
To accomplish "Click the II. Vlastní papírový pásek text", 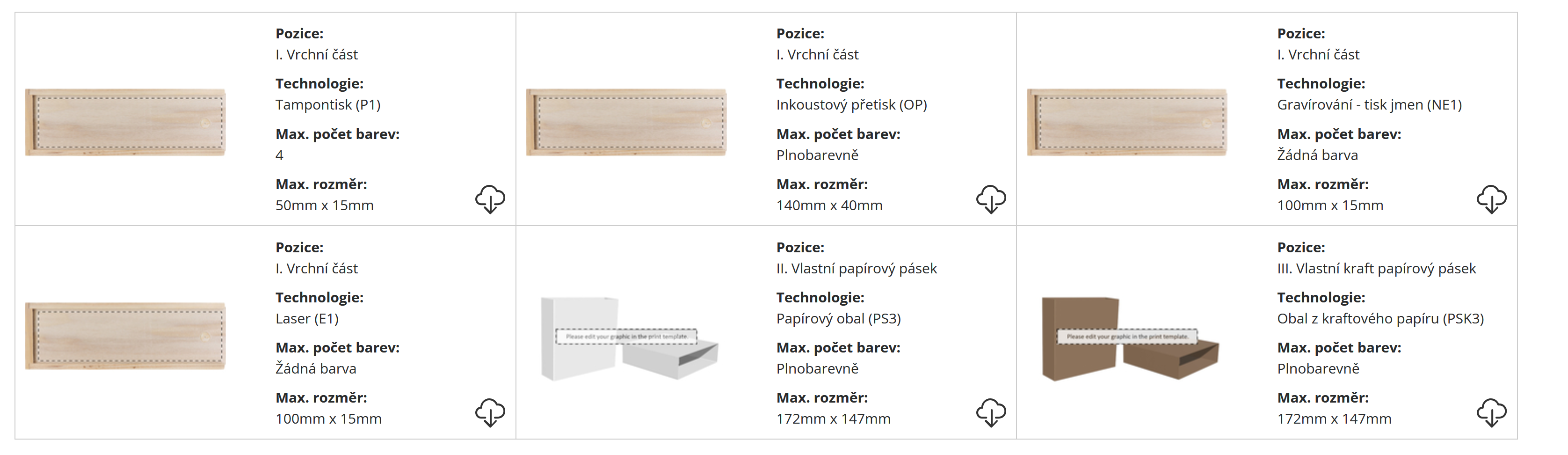I will point(856,269).
